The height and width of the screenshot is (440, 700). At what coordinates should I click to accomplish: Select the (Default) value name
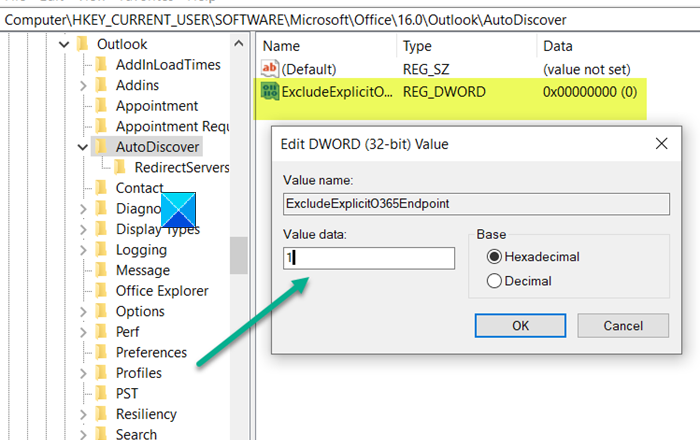(x=308, y=69)
